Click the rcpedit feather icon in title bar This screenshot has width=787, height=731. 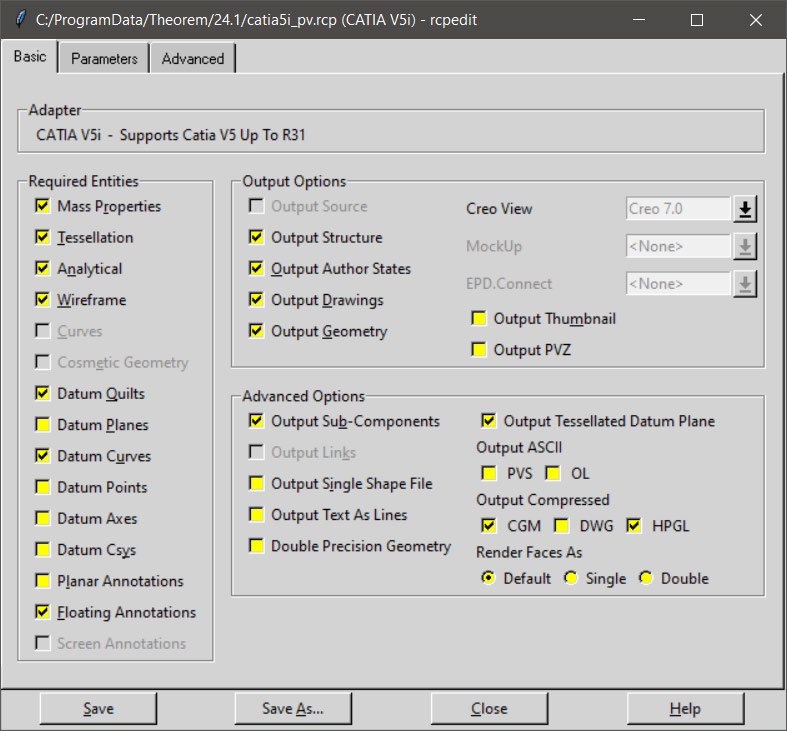click(x=20, y=20)
